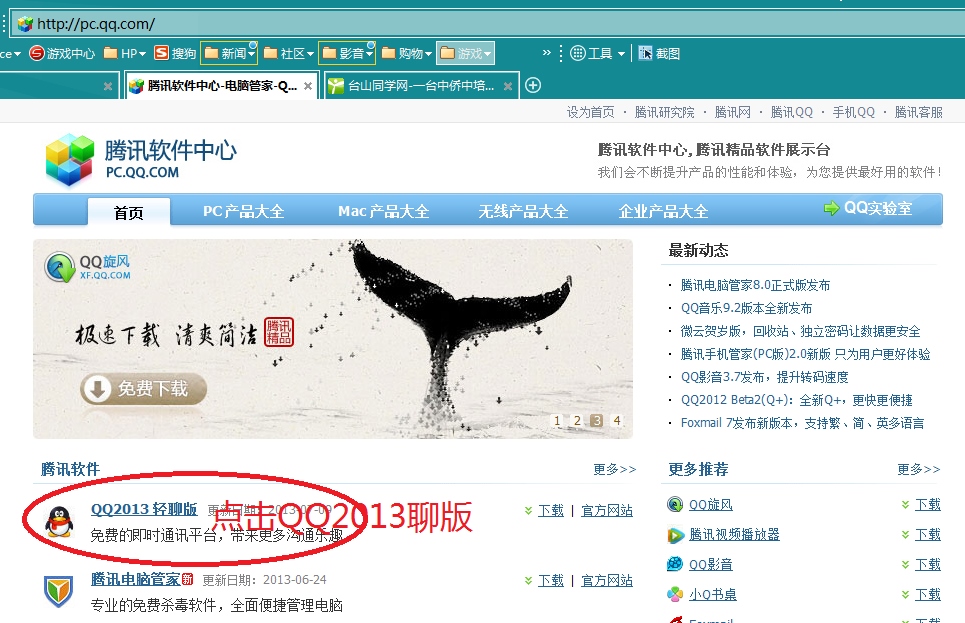Show more bookmarks with the » chevron
This screenshot has height=623, width=965.
pyautogui.click(x=547, y=53)
